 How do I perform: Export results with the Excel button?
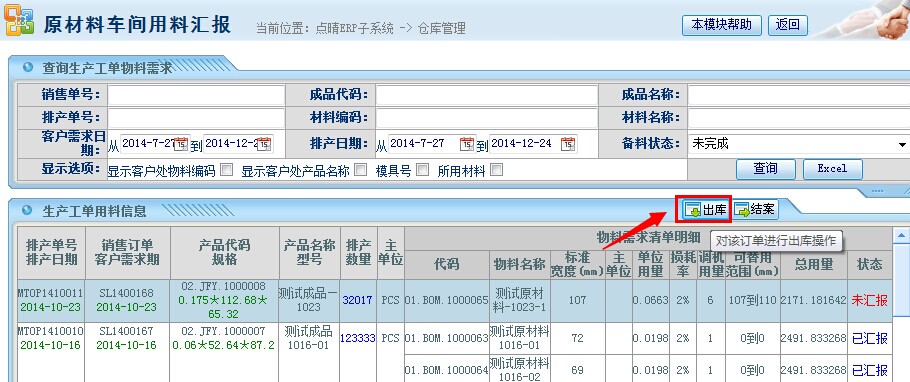[x=832, y=168]
